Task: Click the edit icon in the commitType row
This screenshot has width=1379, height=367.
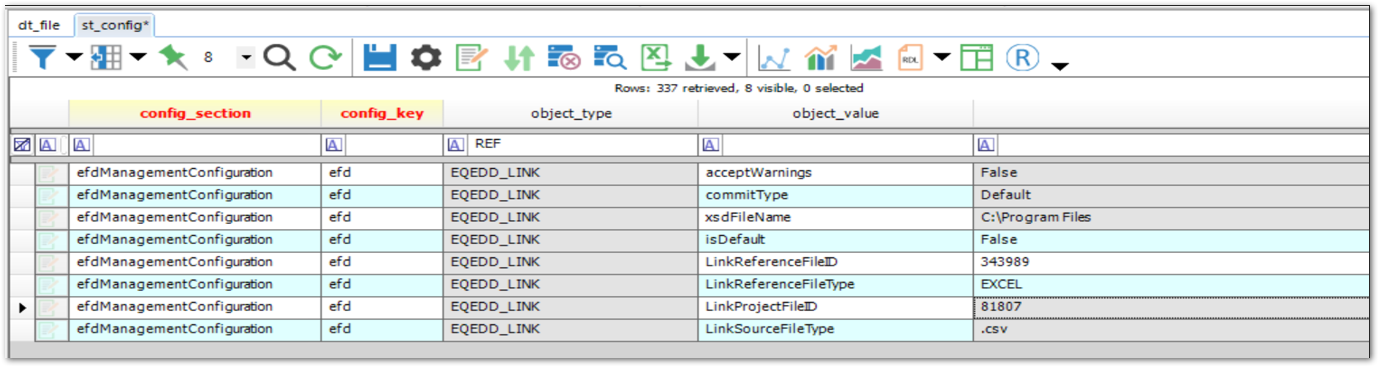Action: [49, 195]
